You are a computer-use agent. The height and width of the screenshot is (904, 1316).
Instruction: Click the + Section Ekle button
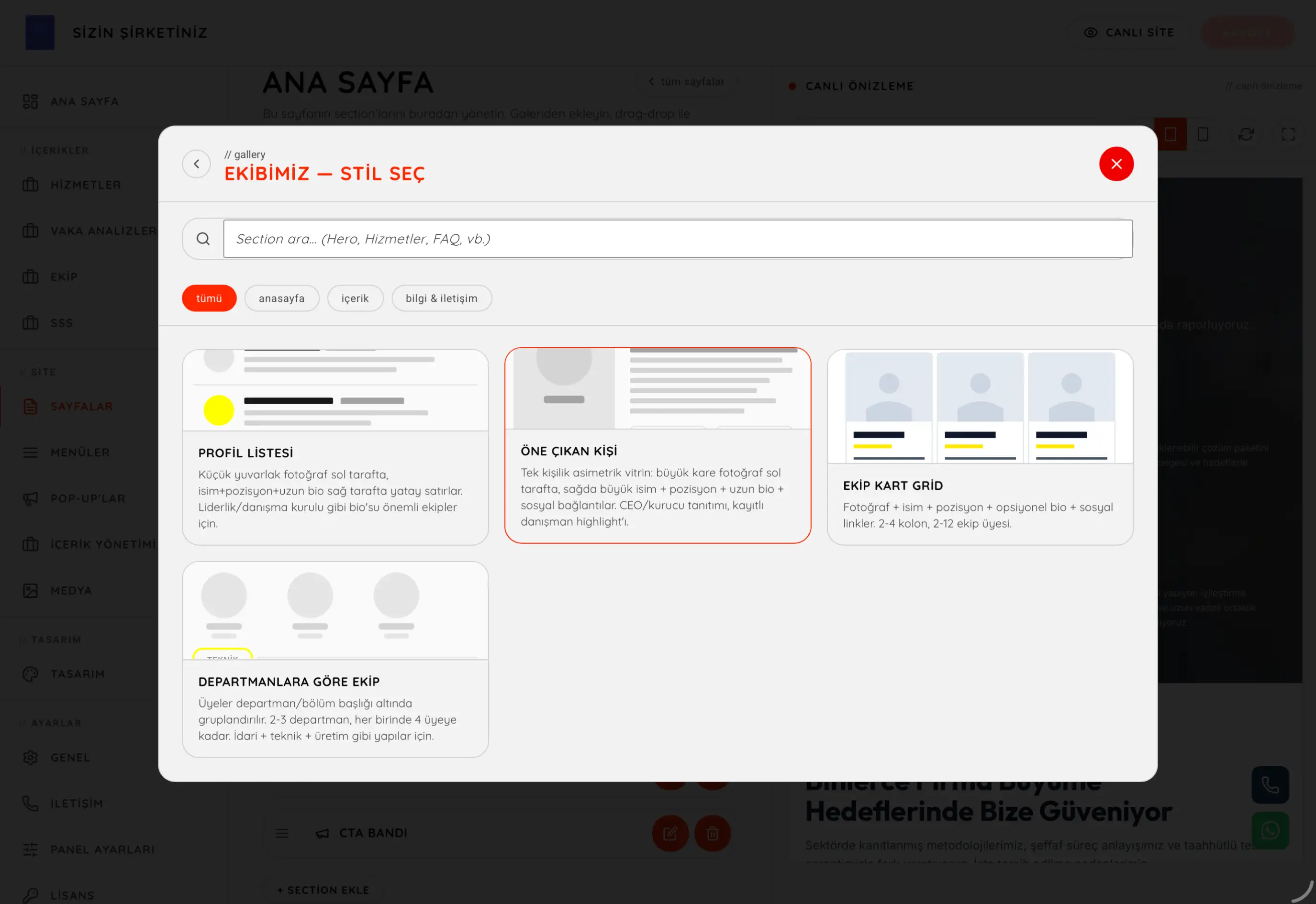coord(323,890)
